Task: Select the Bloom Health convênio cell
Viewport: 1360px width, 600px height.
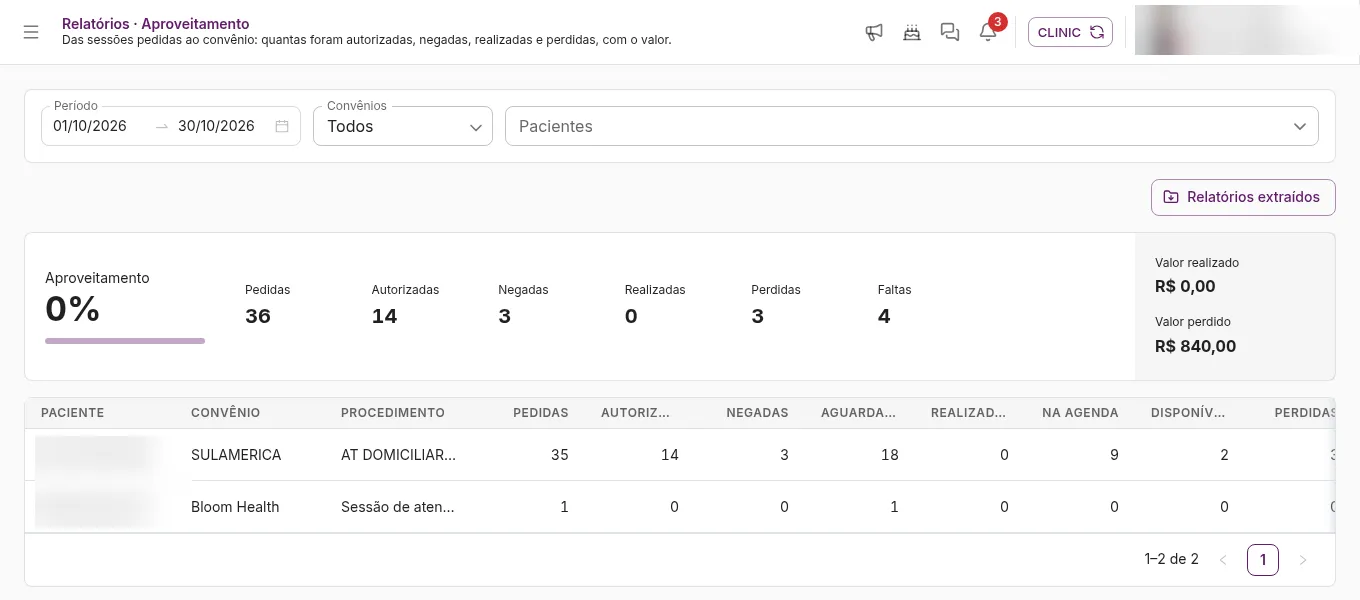Action: (235, 507)
